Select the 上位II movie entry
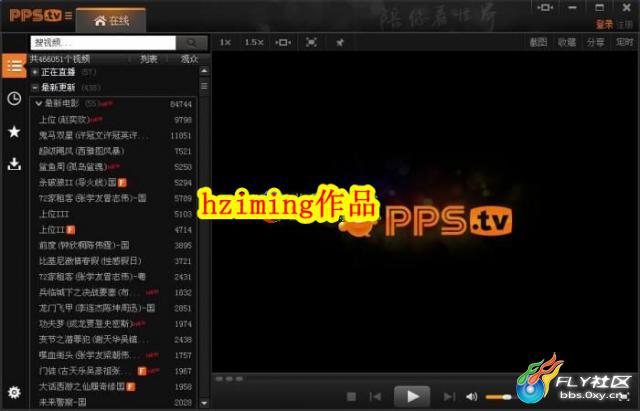This screenshot has width=640, height=411. (x=115, y=229)
